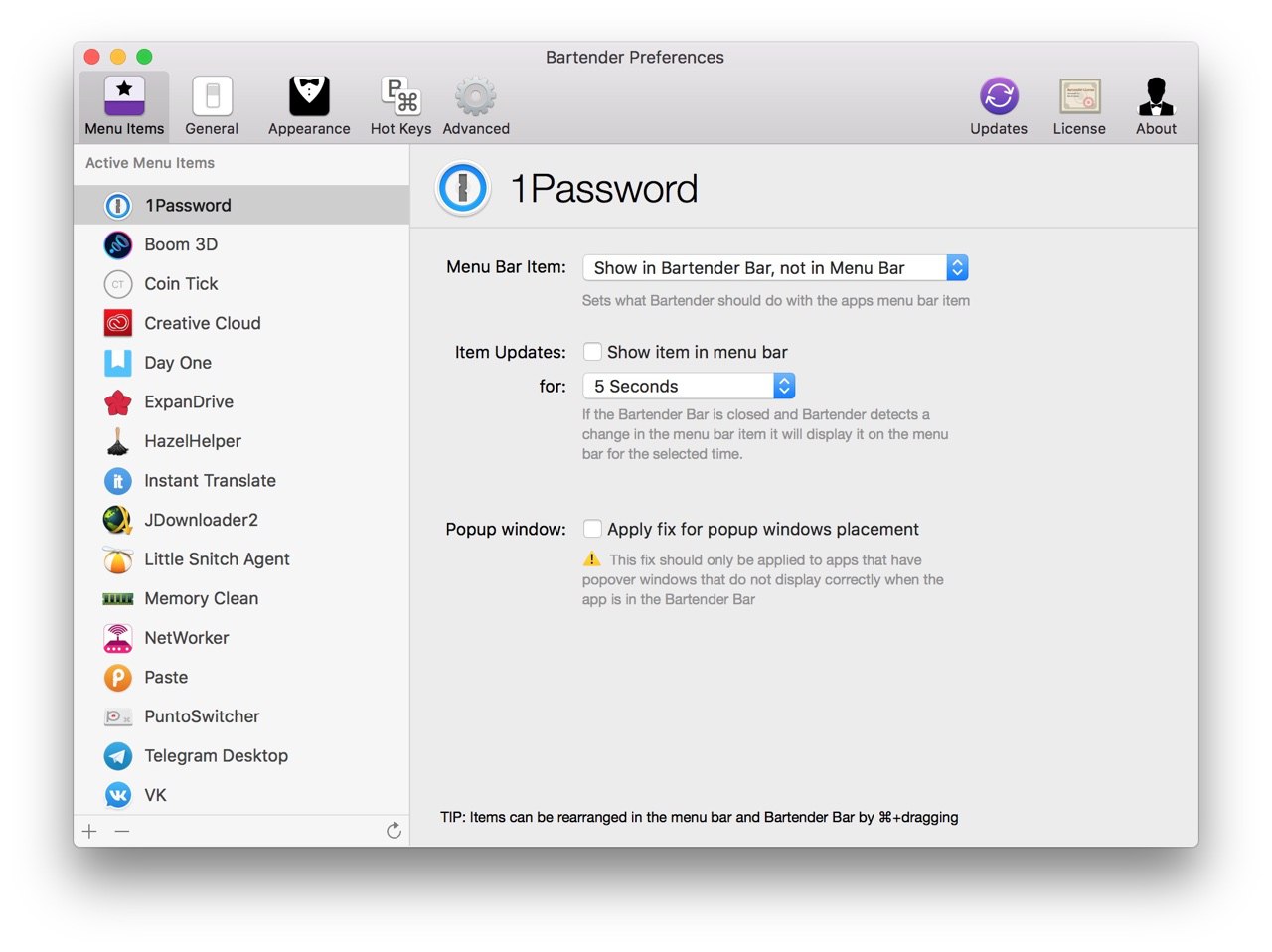This screenshot has height=952, width=1272.
Task: Select the 1Password icon in the list
Action: pyautogui.click(x=118, y=206)
